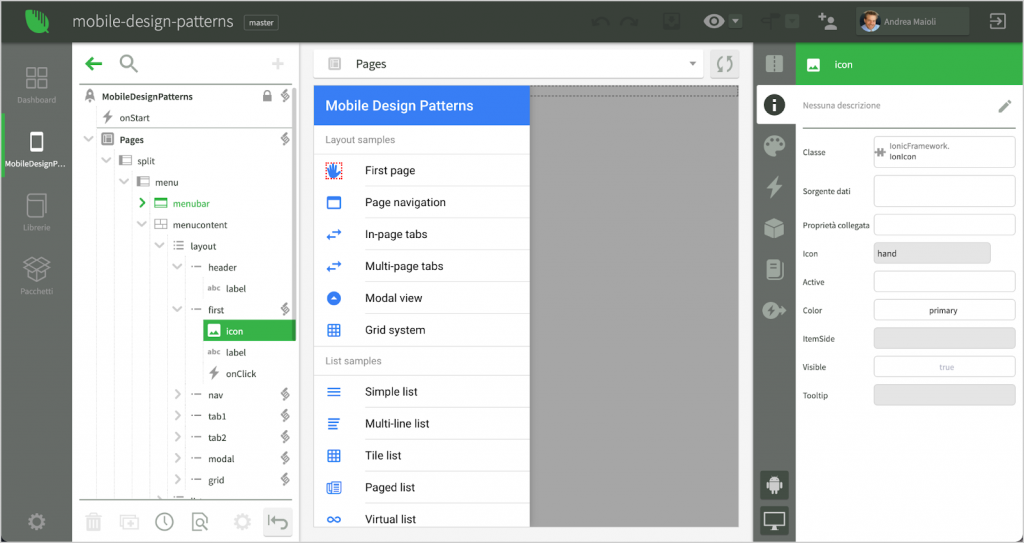Switch to desktop monitor preview
The image size is (1024, 543).
(774, 521)
